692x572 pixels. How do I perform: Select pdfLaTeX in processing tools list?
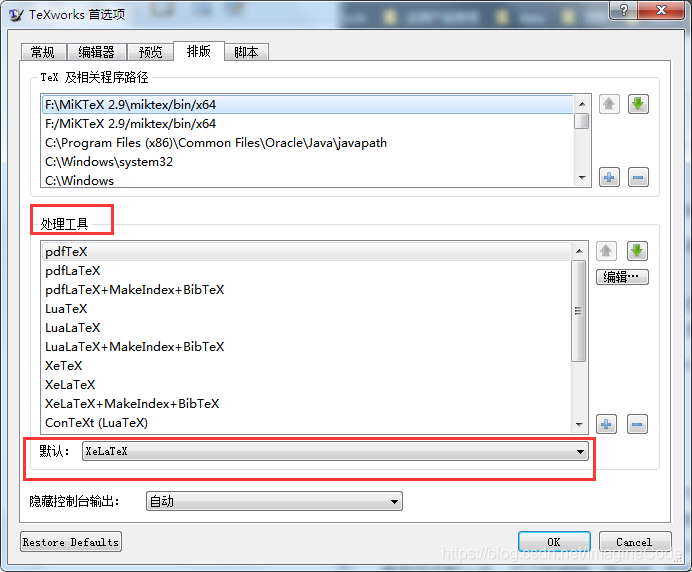(307, 271)
